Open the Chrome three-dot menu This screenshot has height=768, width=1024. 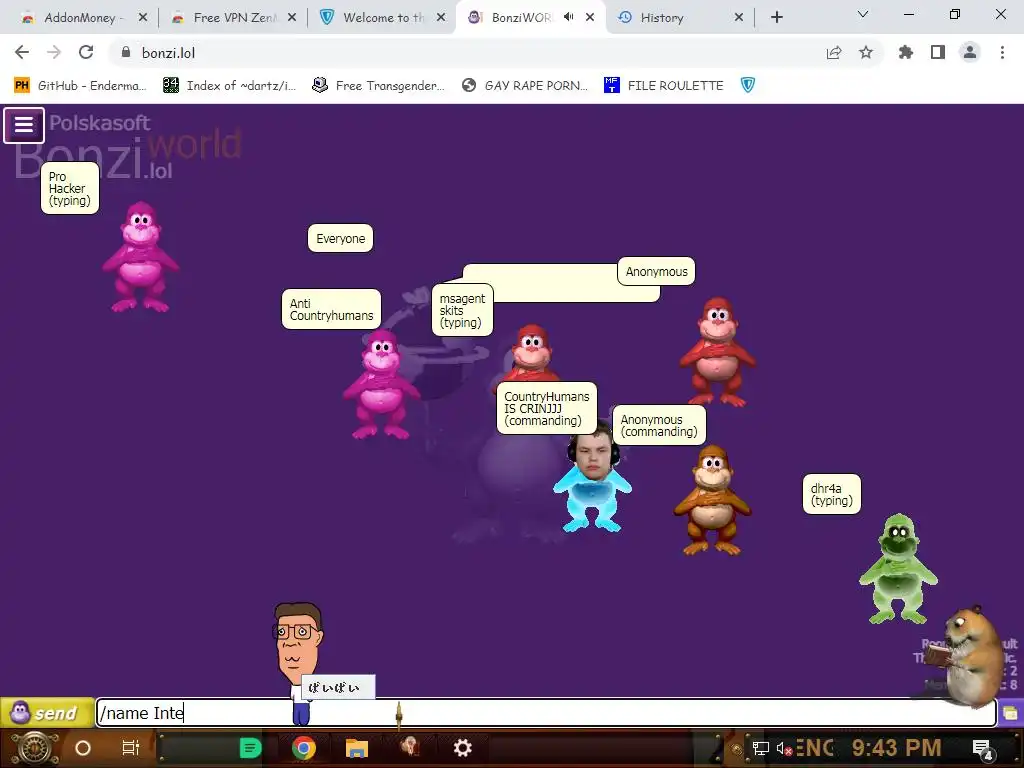1002,52
